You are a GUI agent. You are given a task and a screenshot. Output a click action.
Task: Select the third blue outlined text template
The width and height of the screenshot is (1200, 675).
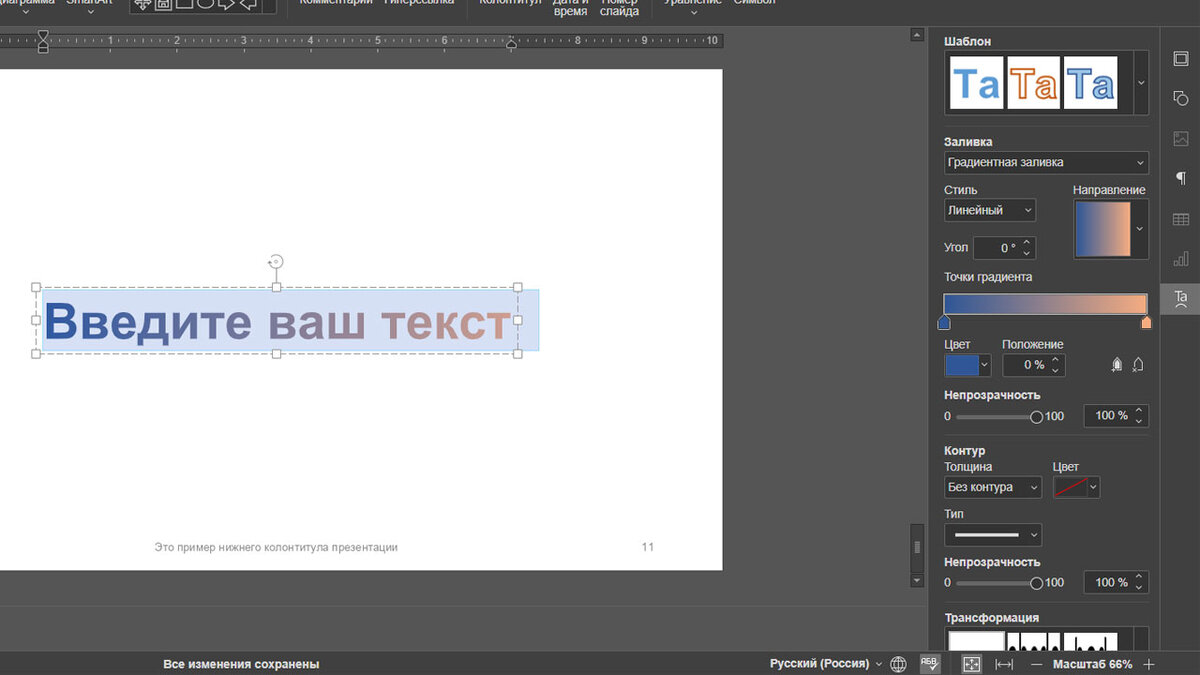(x=1090, y=82)
